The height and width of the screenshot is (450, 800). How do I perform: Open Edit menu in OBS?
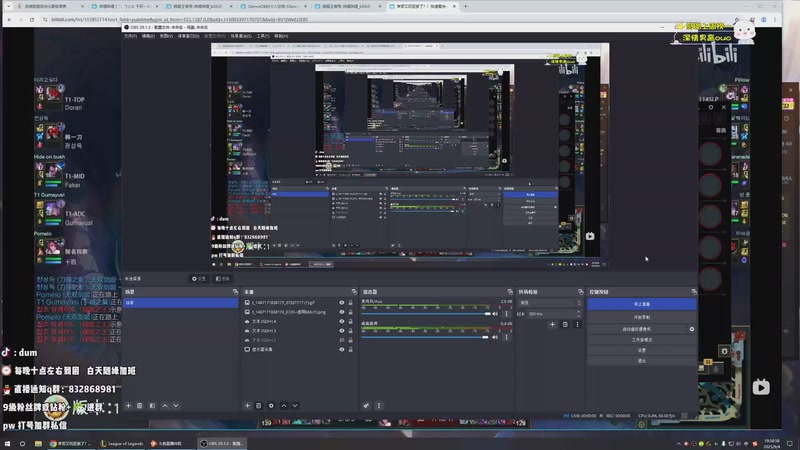pyautogui.click(x=148, y=36)
